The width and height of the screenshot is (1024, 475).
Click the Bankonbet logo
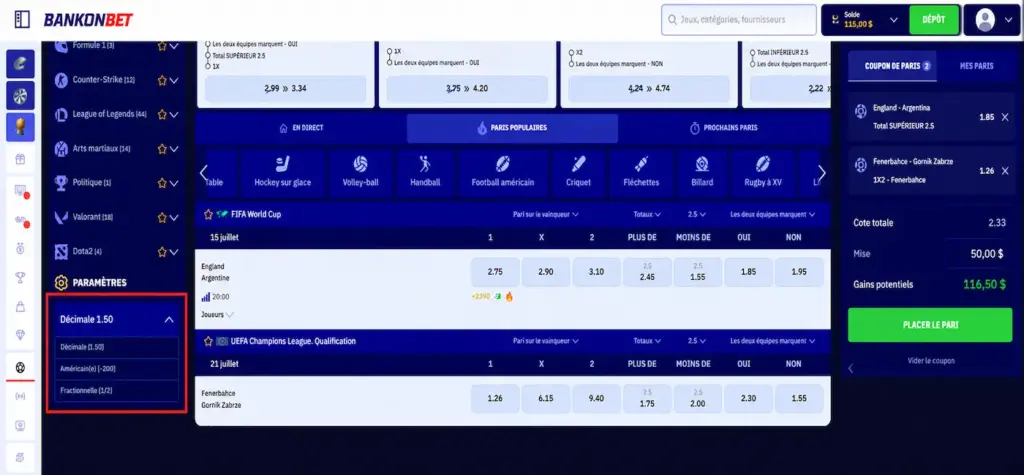pos(88,20)
